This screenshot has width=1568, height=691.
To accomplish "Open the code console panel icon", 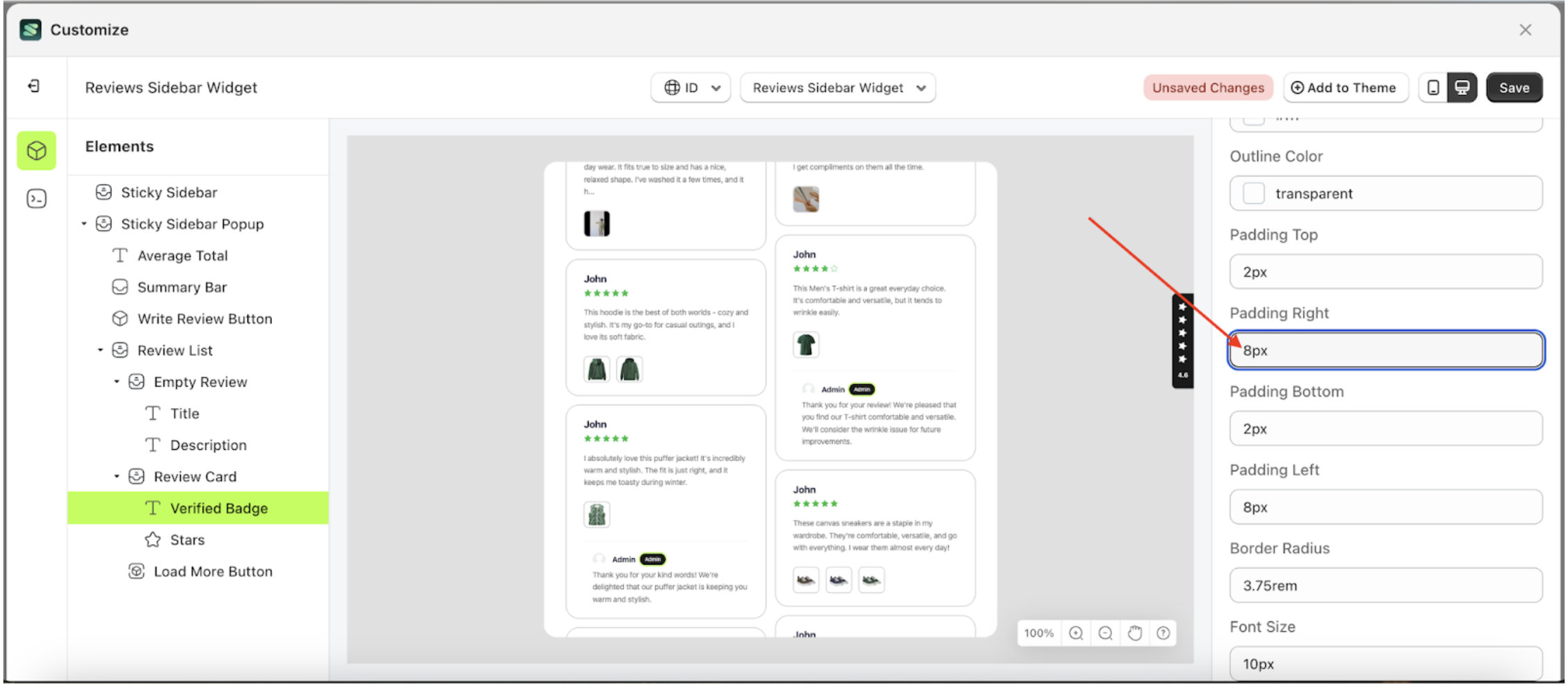I will point(35,198).
